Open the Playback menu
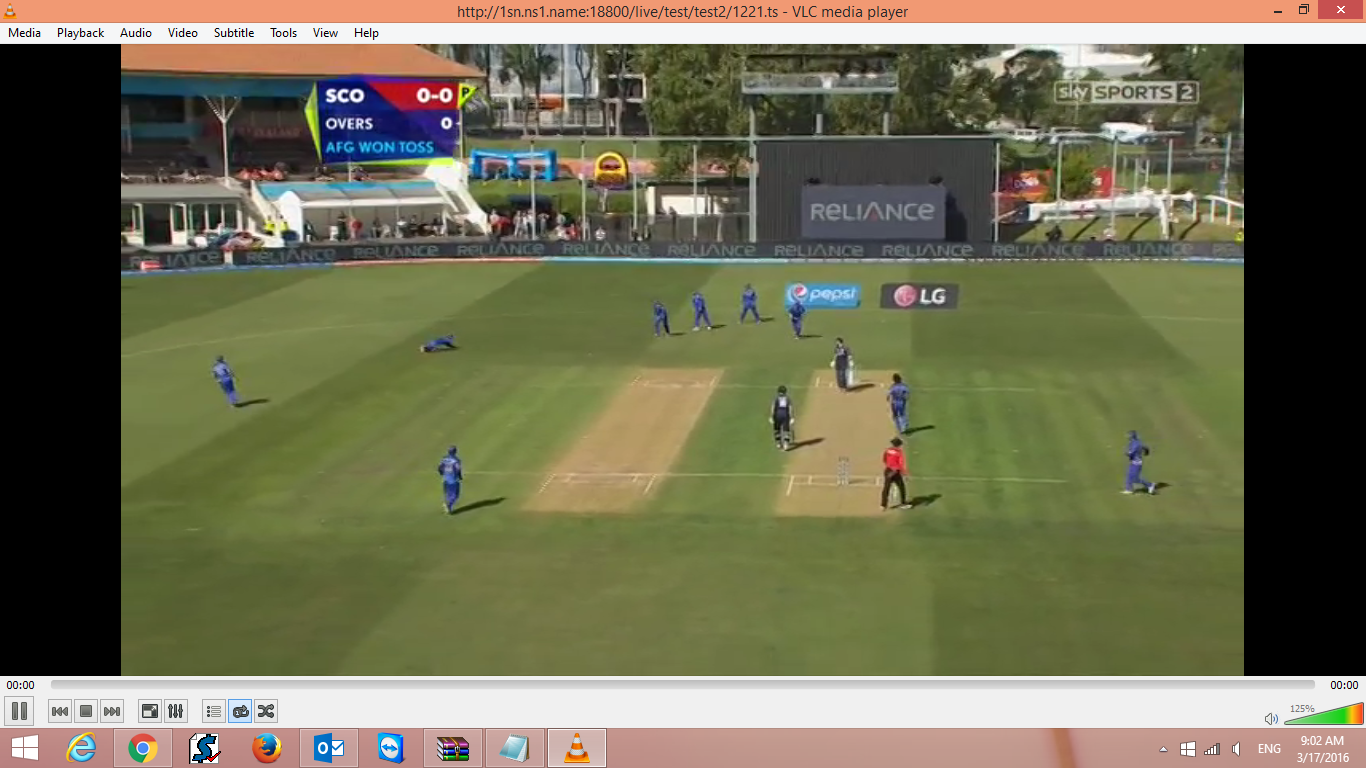1366x768 pixels. tap(80, 33)
